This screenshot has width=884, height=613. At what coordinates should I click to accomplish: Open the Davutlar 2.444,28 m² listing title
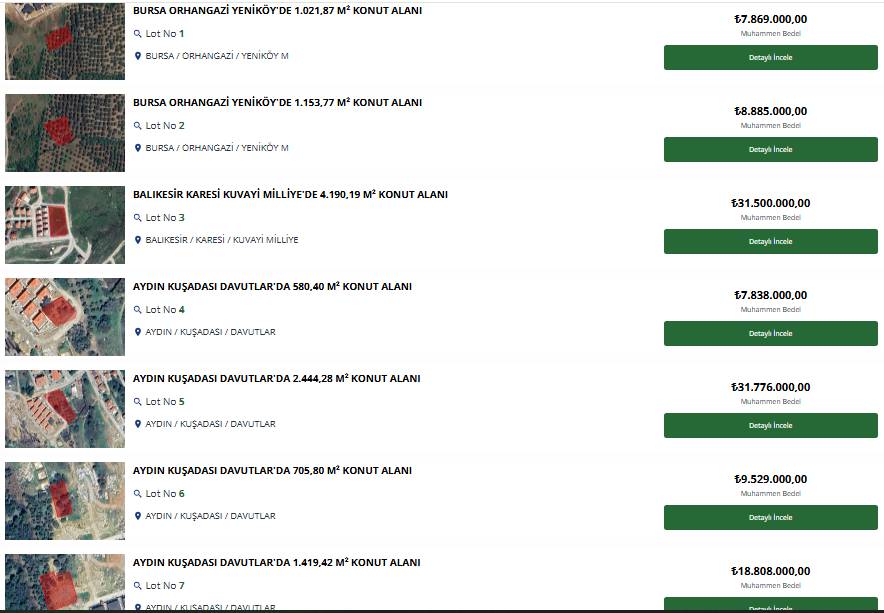click(x=277, y=378)
